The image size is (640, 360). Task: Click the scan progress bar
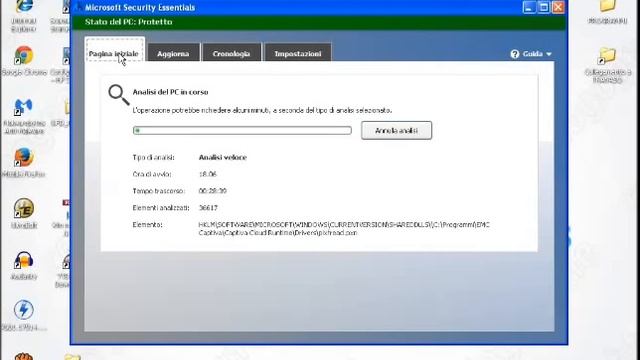click(x=242, y=130)
